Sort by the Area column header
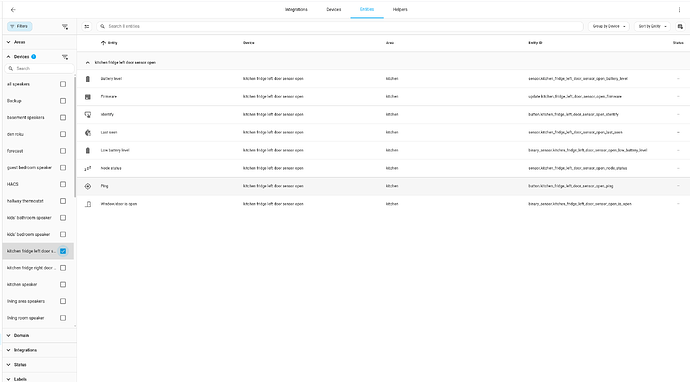The width and height of the screenshot is (690, 382). (x=390, y=43)
